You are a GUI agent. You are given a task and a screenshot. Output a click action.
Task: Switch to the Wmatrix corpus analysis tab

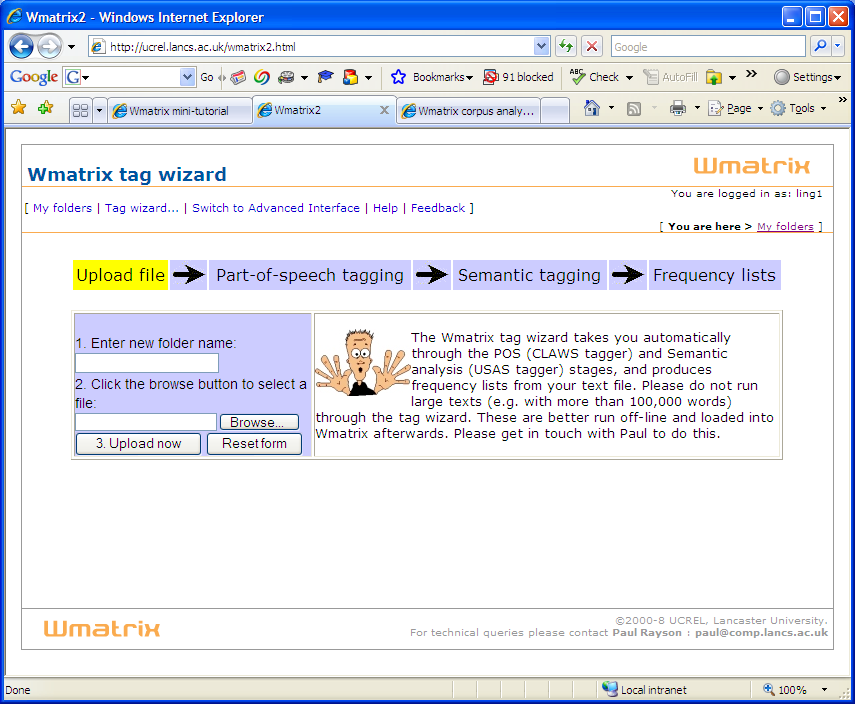[470, 111]
